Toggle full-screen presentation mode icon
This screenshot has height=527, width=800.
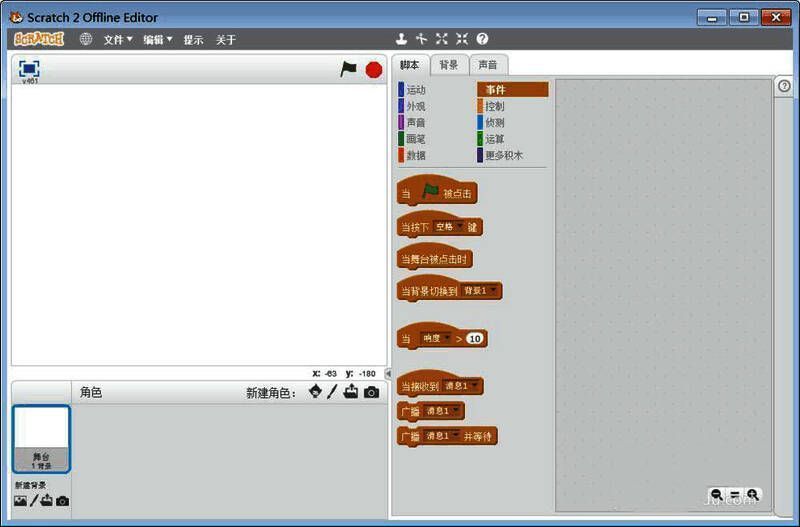click(x=29, y=68)
